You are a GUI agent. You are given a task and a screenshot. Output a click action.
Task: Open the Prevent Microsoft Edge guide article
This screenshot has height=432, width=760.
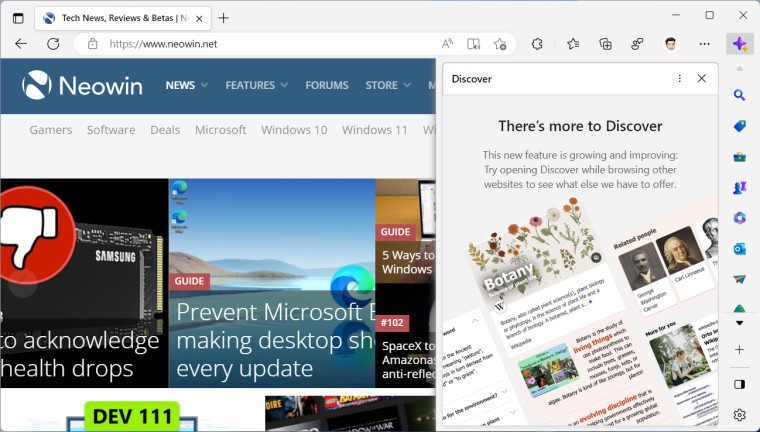tap(272, 283)
